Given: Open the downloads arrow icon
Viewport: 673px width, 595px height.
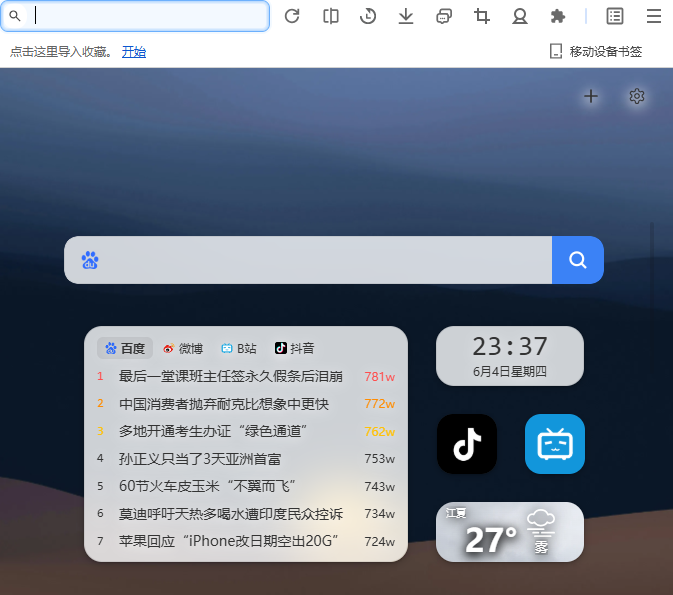Looking at the screenshot, I should click(x=406, y=16).
